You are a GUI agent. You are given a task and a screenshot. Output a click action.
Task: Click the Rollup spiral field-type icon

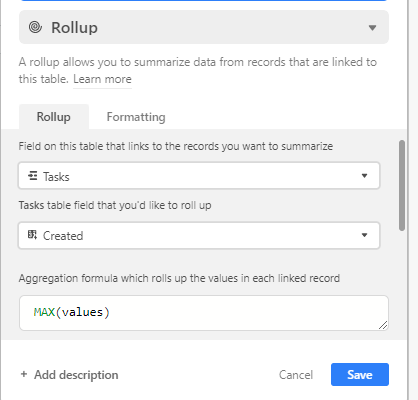(x=35, y=27)
